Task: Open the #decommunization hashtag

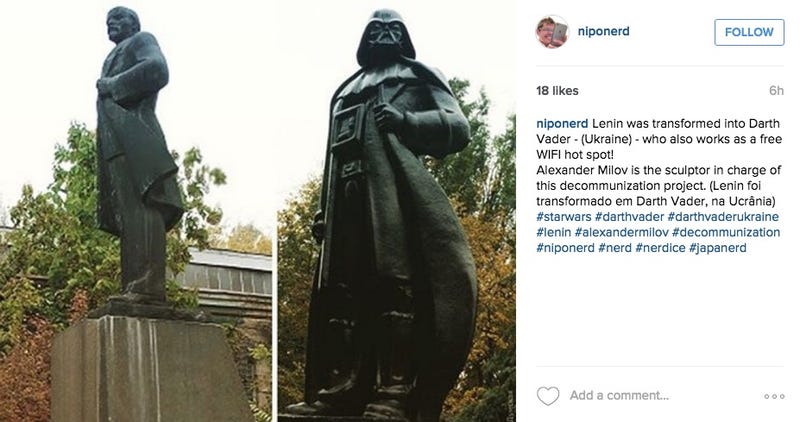Action: click(726, 233)
